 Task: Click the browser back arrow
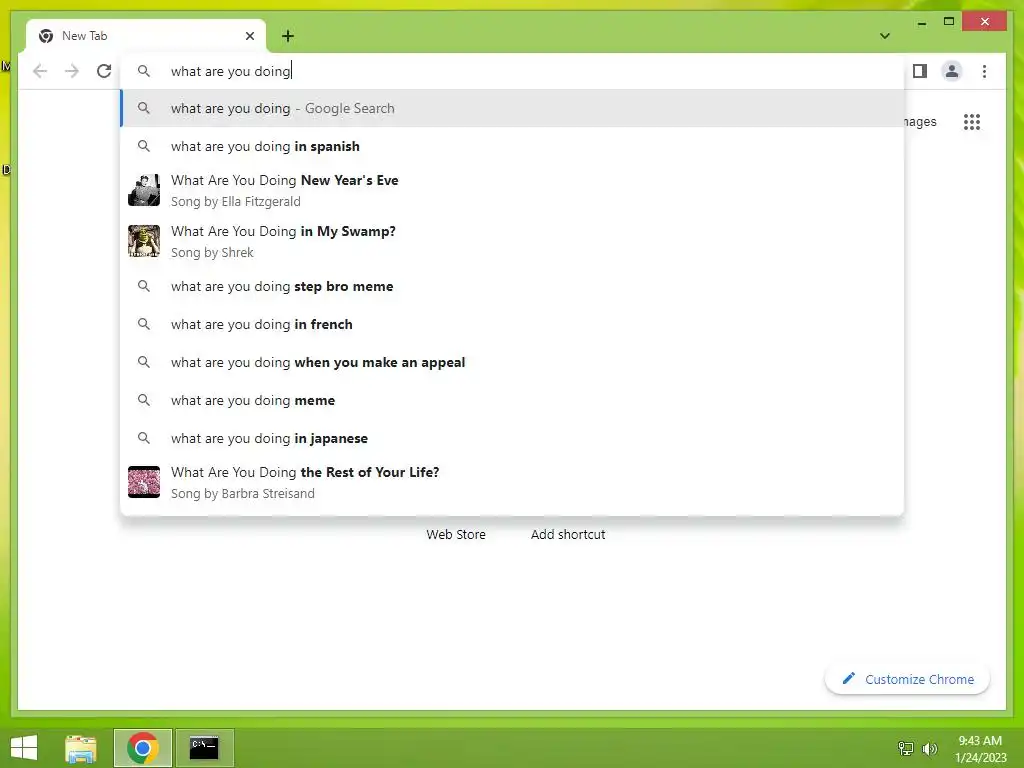click(40, 71)
